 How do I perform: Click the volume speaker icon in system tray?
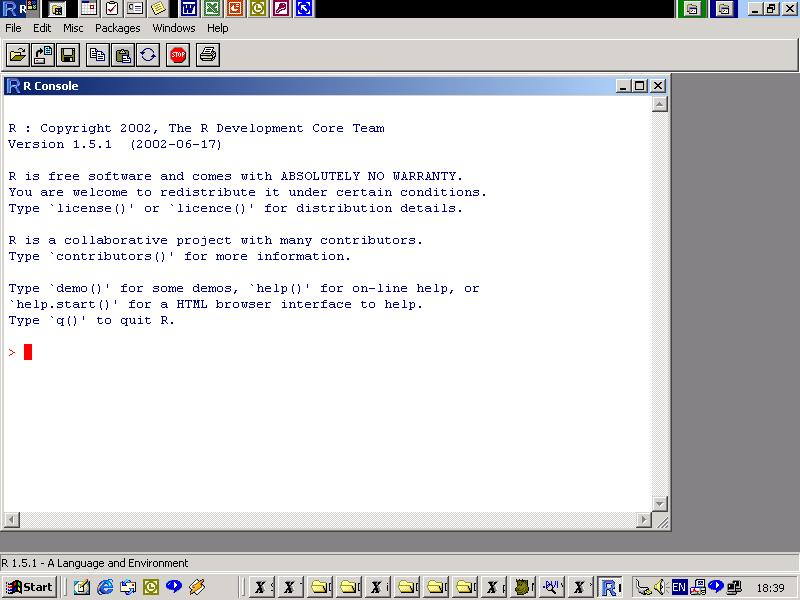tap(660, 587)
